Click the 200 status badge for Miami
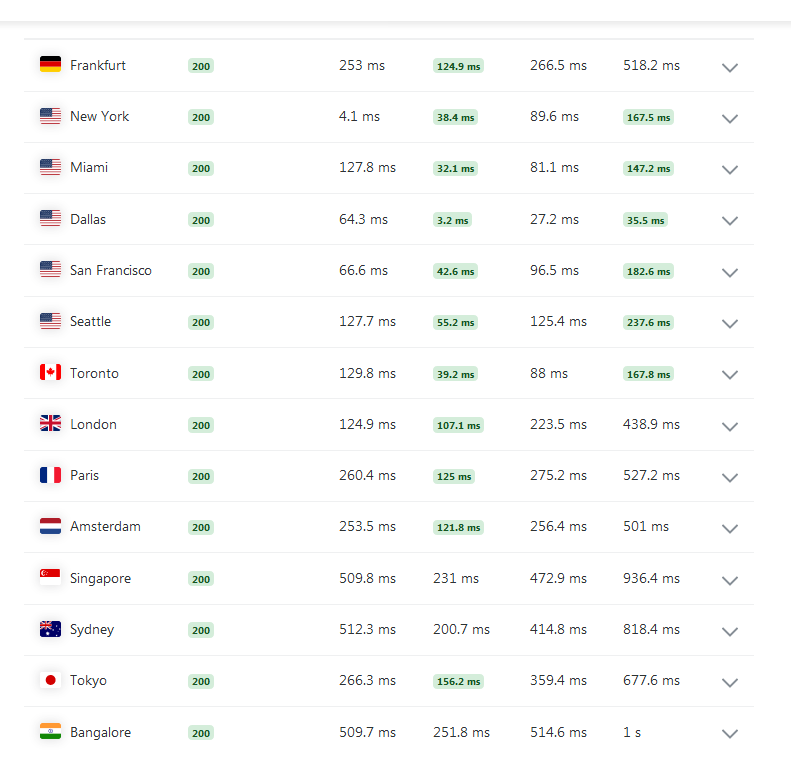791x764 pixels. (x=201, y=168)
